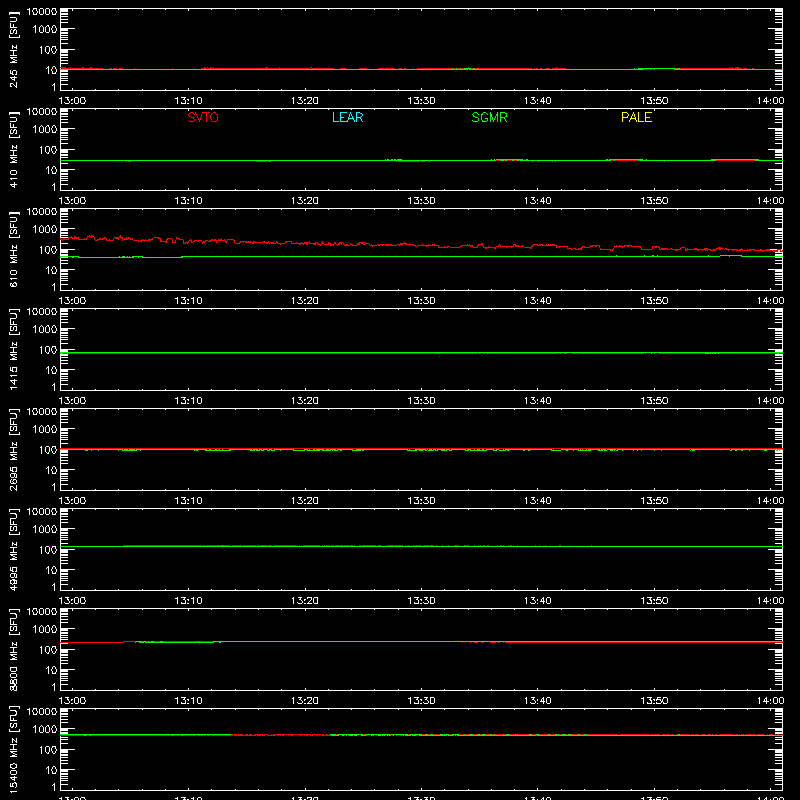Click the 10000 tick of 8800 MHz panel
The image size is (800, 800).
click(x=42, y=612)
